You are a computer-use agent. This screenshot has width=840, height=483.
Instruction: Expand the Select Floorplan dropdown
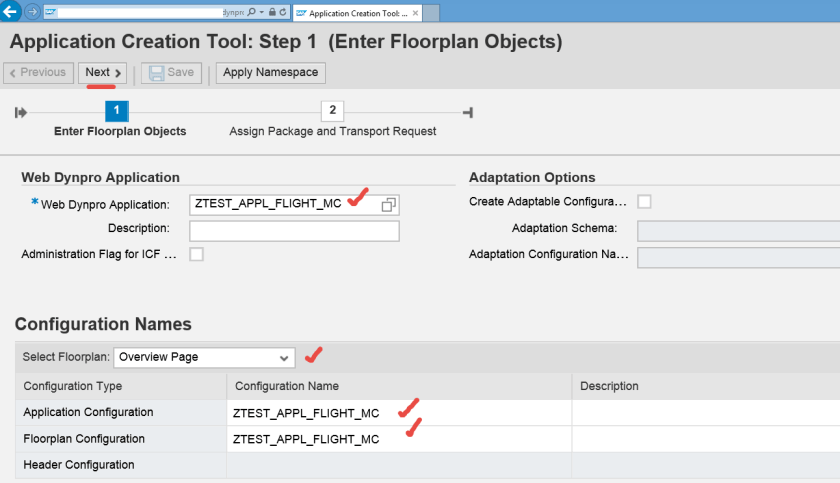coord(286,357)
